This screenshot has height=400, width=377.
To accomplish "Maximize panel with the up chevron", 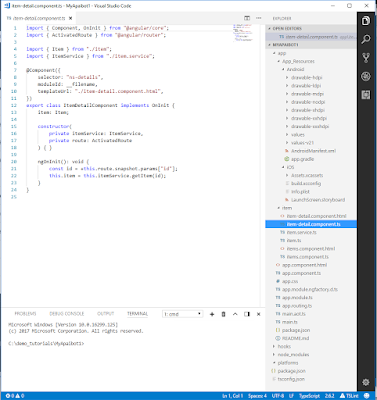I will pyautogui.click(x=235, y=314).
